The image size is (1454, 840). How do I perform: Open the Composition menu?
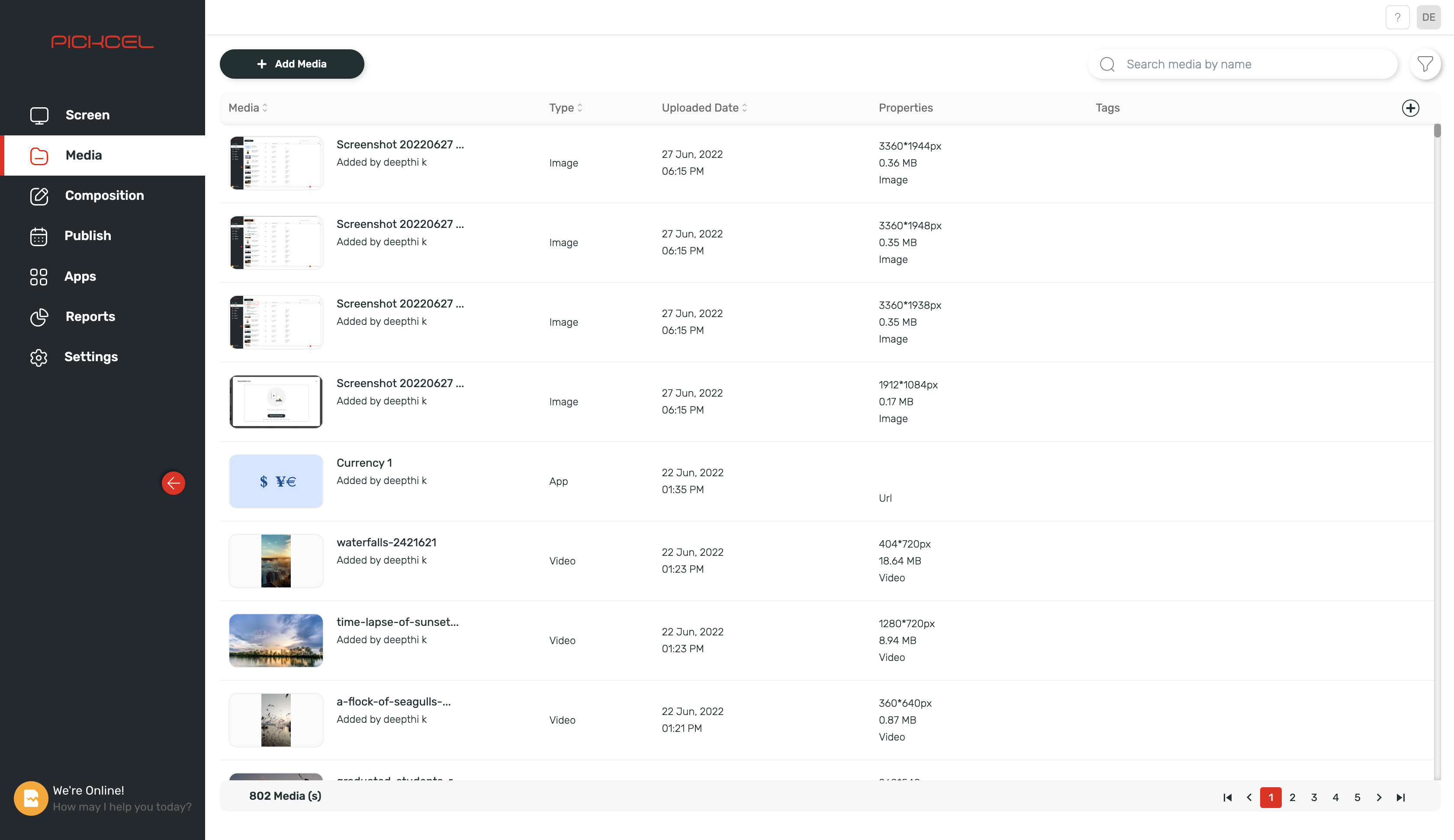pyautogui.click(x=103, y=196)
